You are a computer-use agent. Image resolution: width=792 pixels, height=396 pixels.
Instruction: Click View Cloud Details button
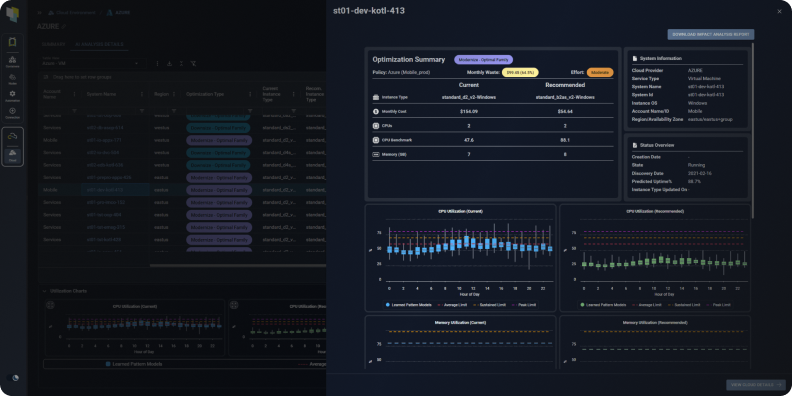pos(756,385)
